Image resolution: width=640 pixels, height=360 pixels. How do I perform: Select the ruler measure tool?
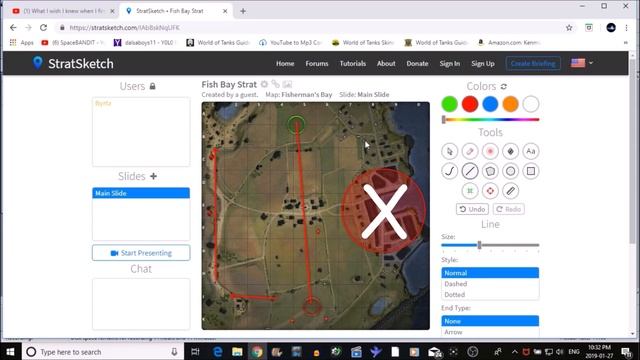pos(510,191)
